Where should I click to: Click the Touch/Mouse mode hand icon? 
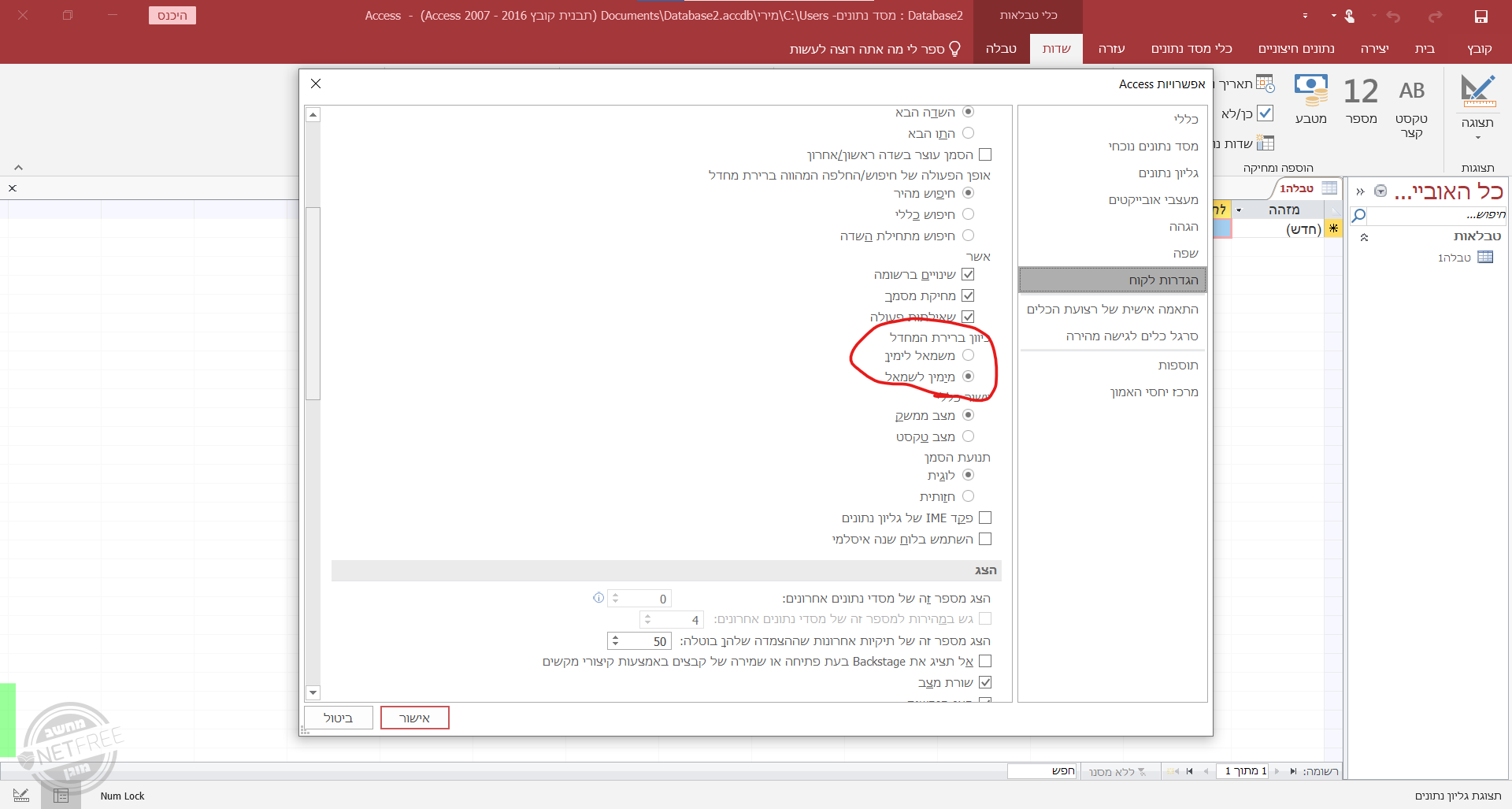tap(1350, 16)
